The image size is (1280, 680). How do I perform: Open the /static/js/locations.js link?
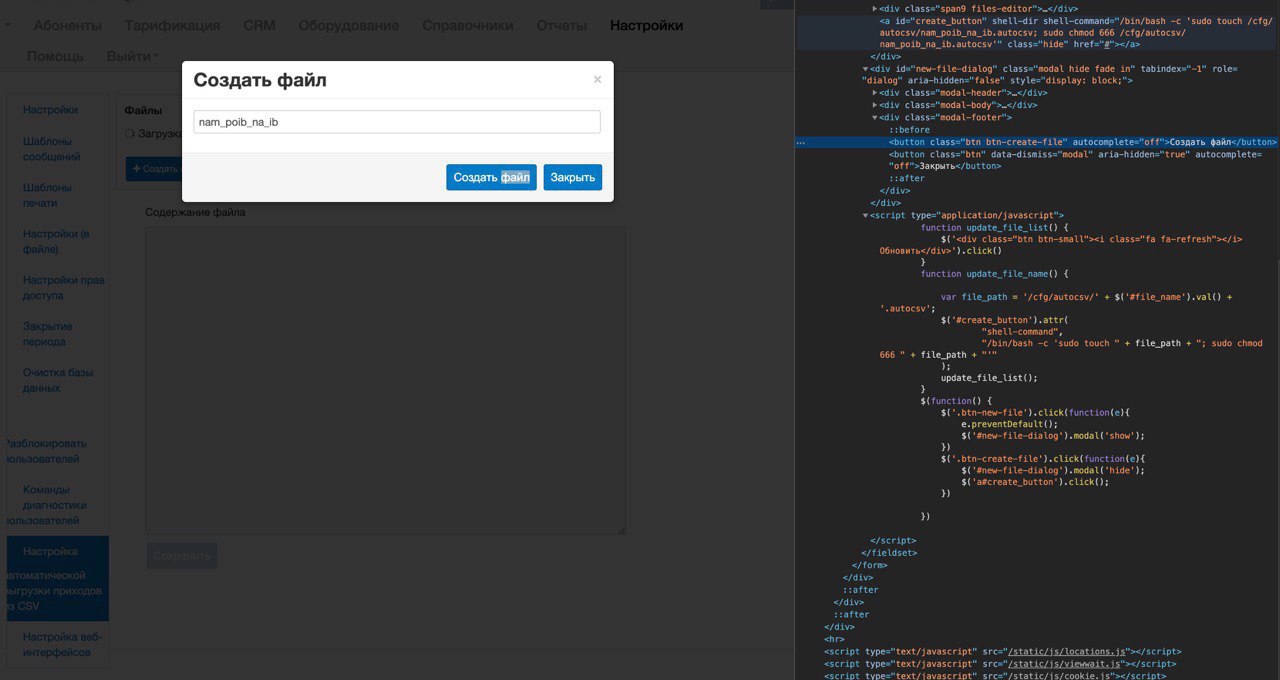tap(1067, 651)
